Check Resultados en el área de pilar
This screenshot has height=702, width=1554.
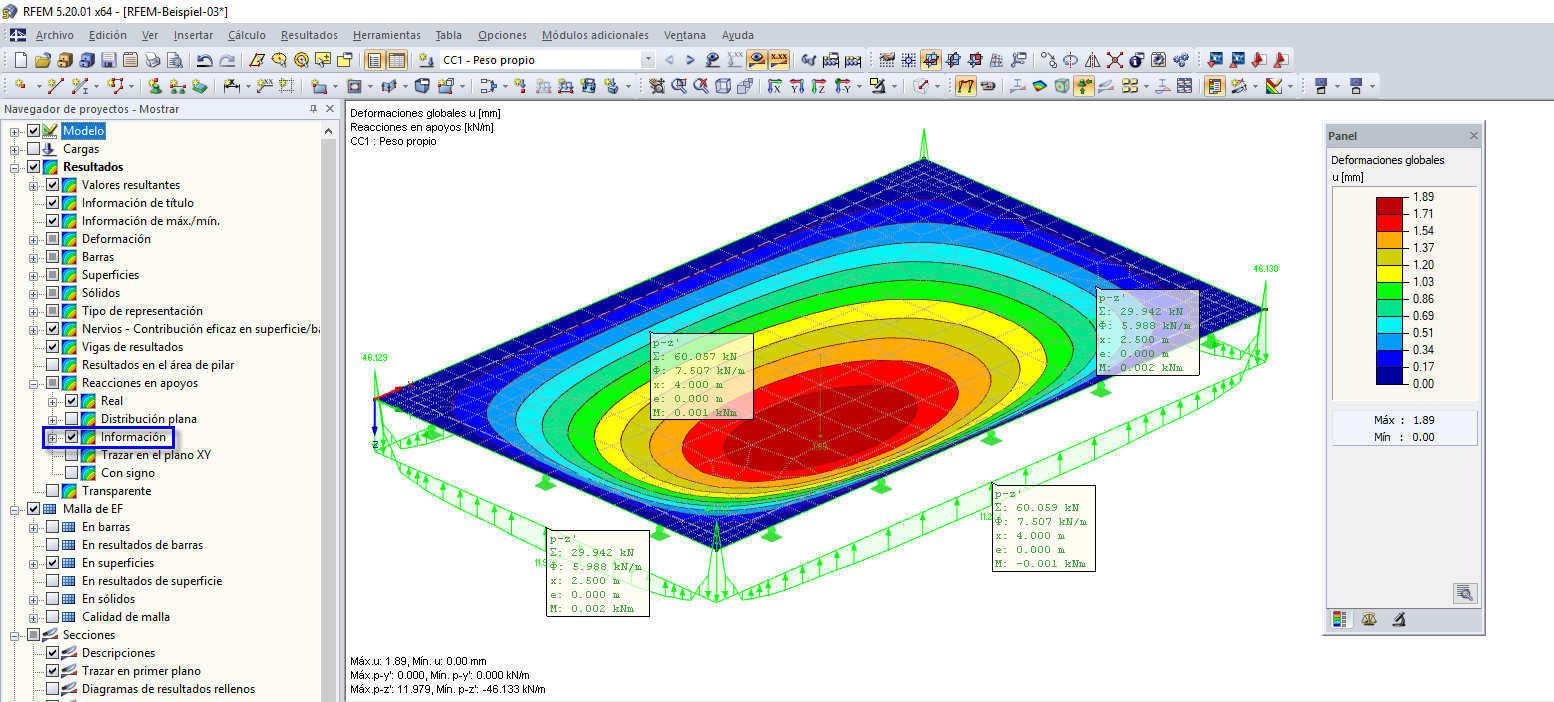coord(53,365)
